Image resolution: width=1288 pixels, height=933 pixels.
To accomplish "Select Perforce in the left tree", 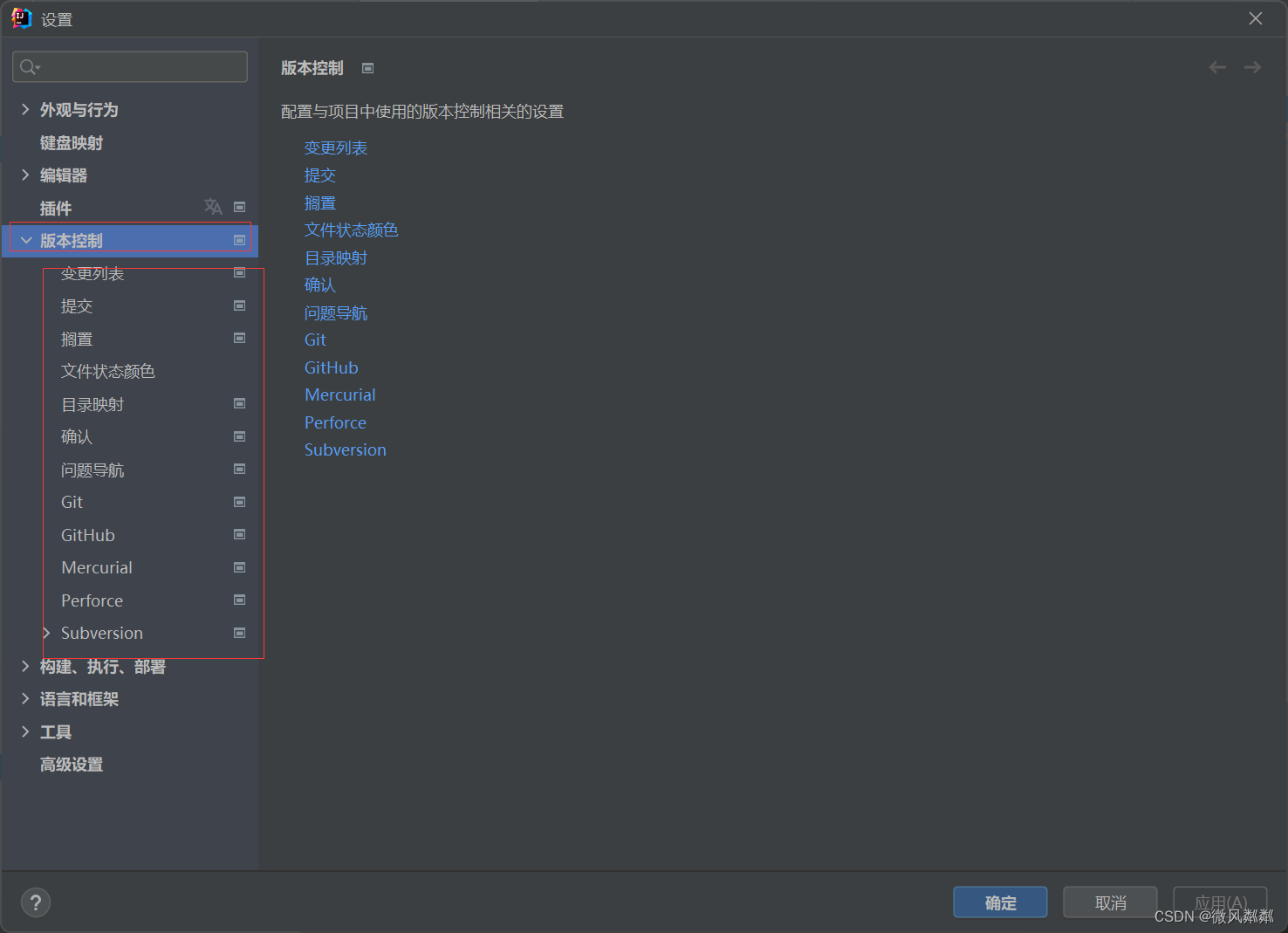I will click(92, 600).
